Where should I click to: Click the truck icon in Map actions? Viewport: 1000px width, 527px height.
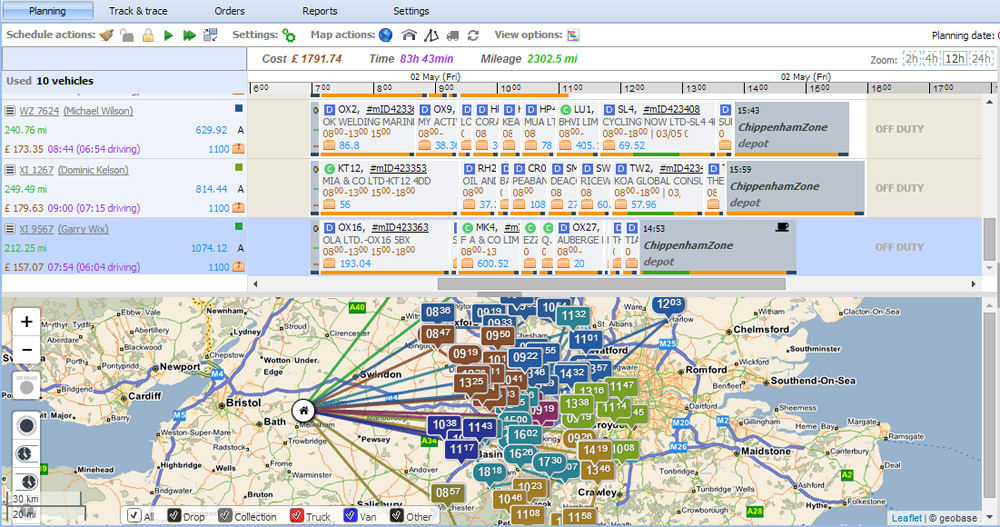(x=452, y=35)
